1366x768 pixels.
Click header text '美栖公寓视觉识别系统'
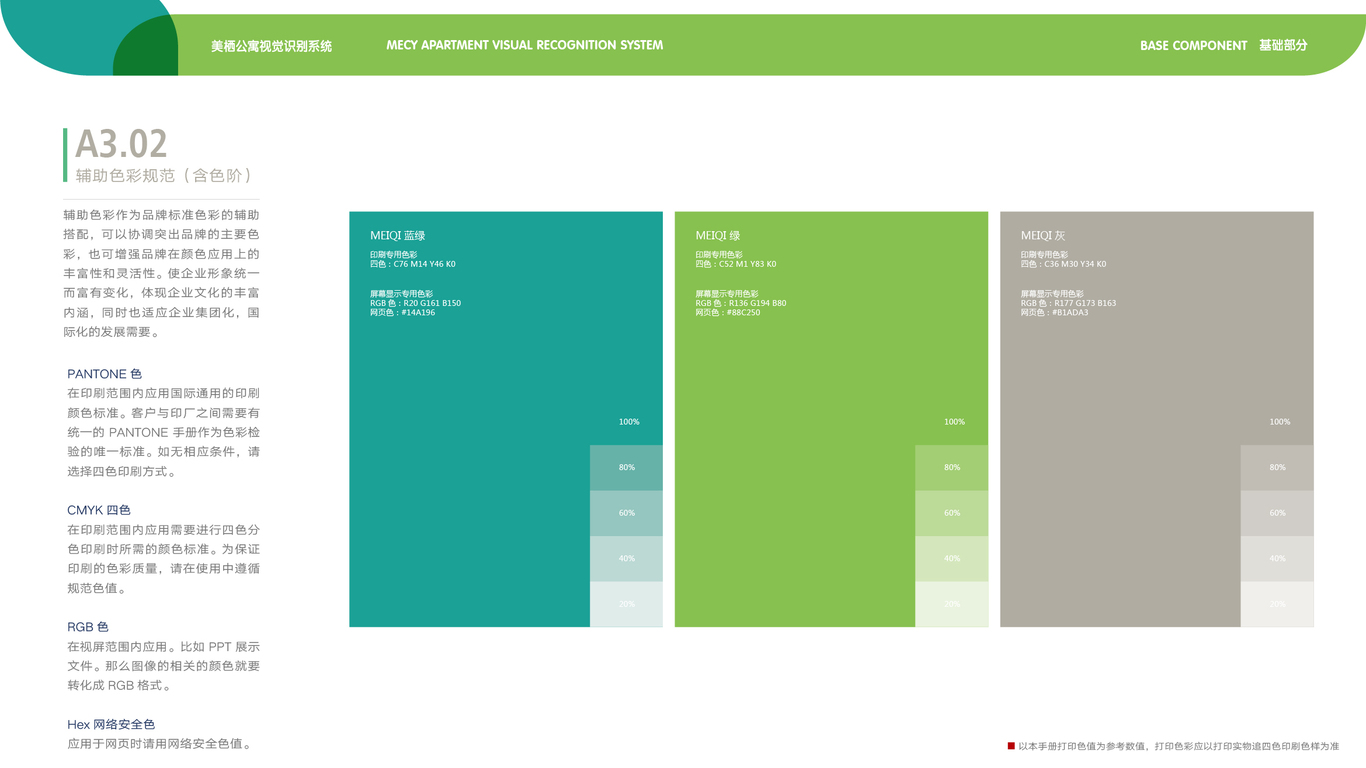[x=271, y=46]
